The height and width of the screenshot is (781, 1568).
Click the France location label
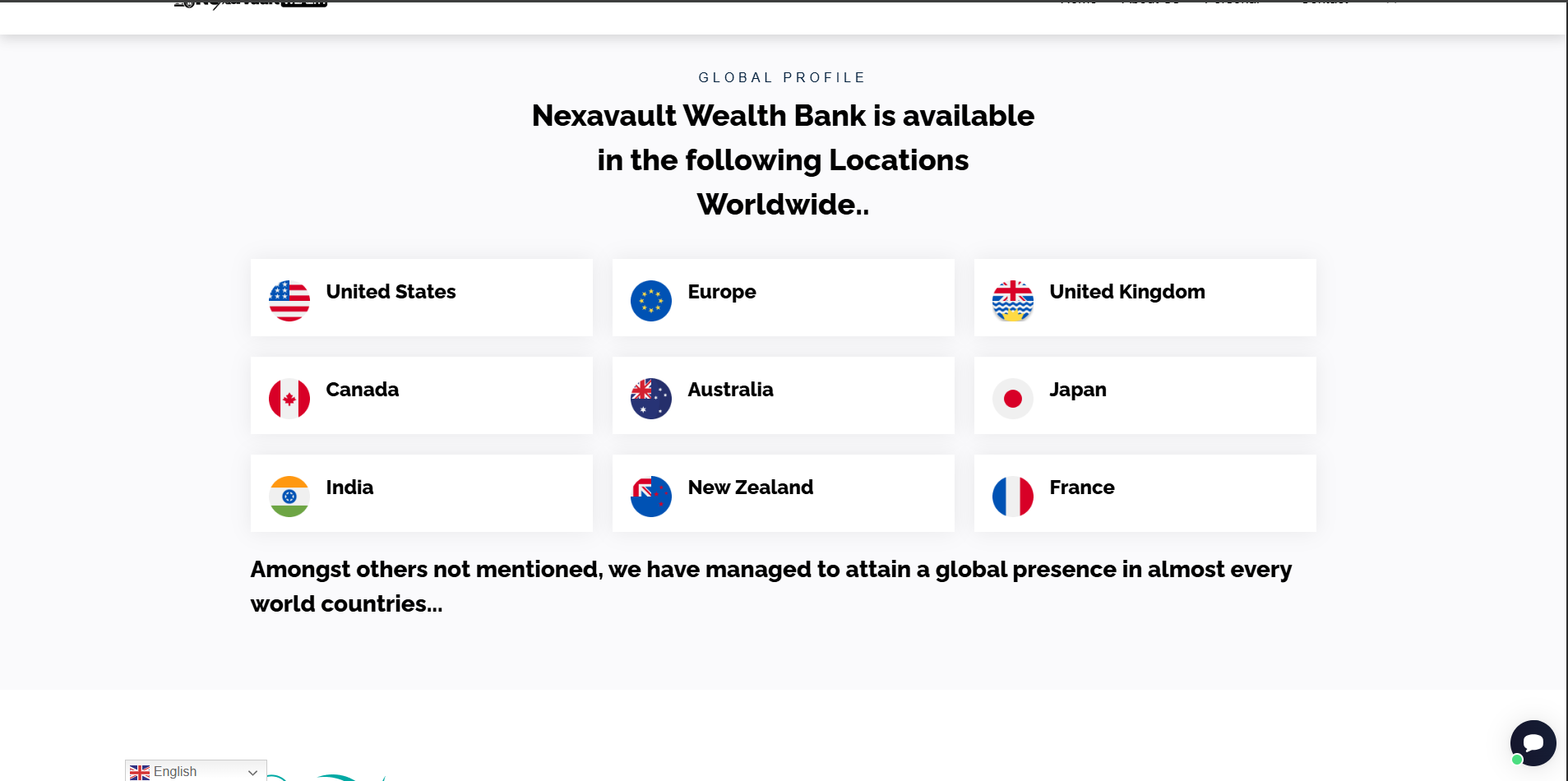(x=1082, y=488)
